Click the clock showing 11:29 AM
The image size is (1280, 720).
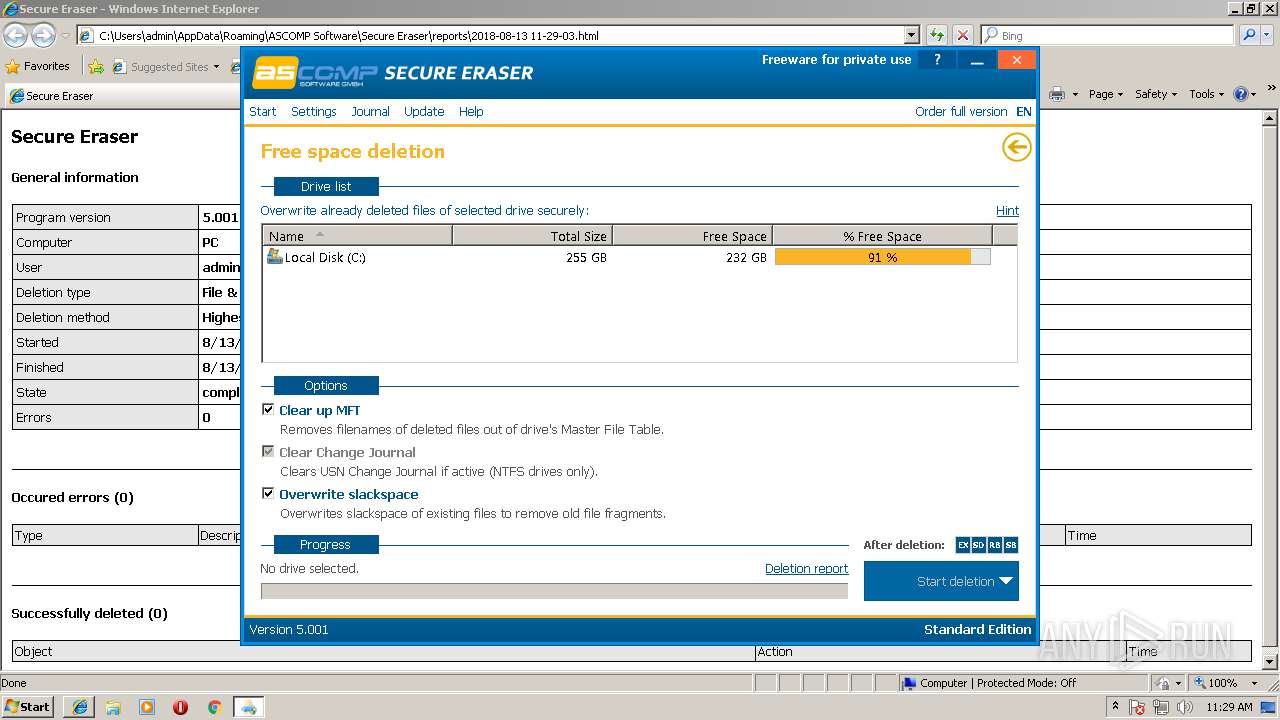(1229, 707)
